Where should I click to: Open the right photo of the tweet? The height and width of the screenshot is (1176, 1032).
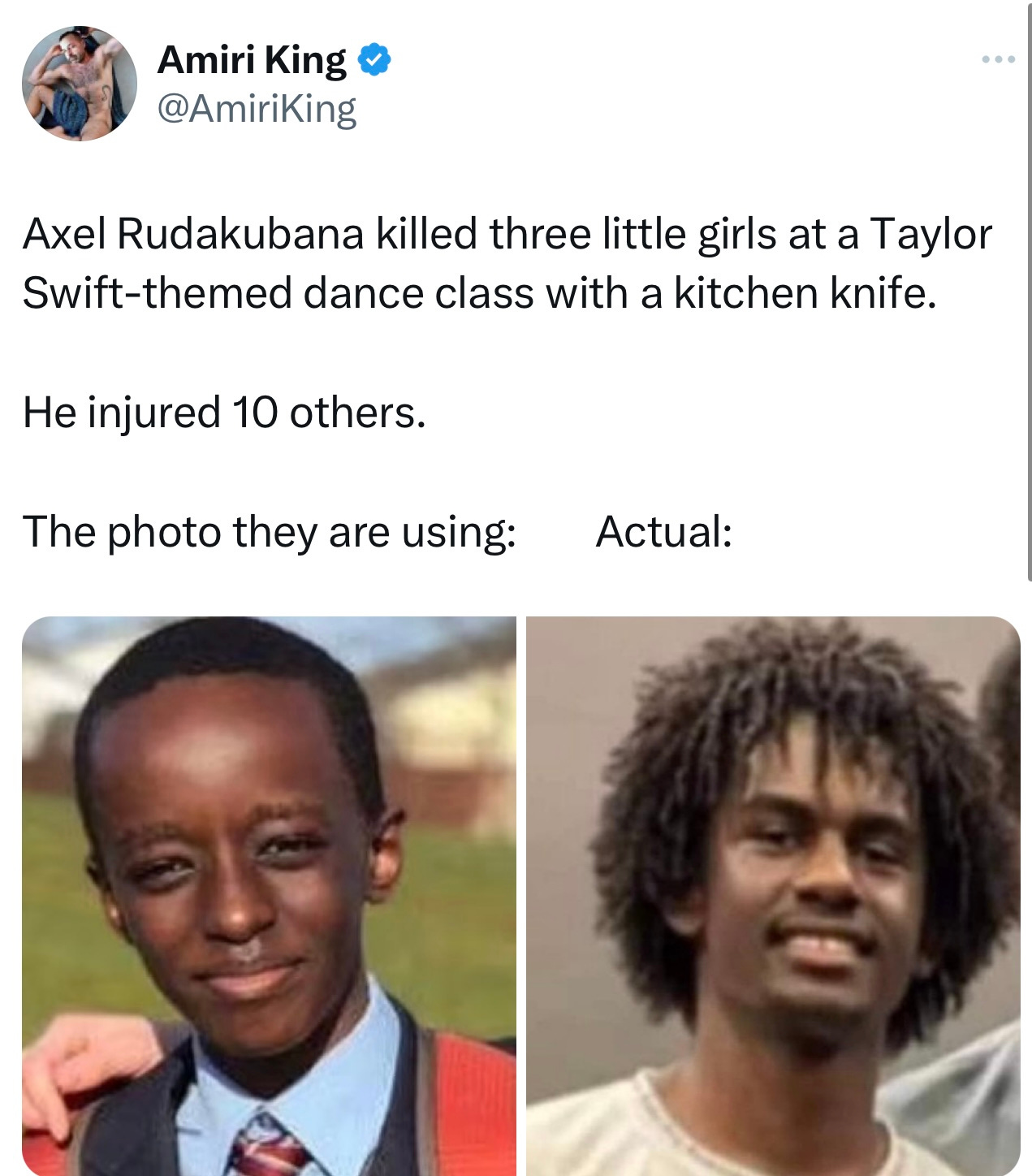[773, 896]
